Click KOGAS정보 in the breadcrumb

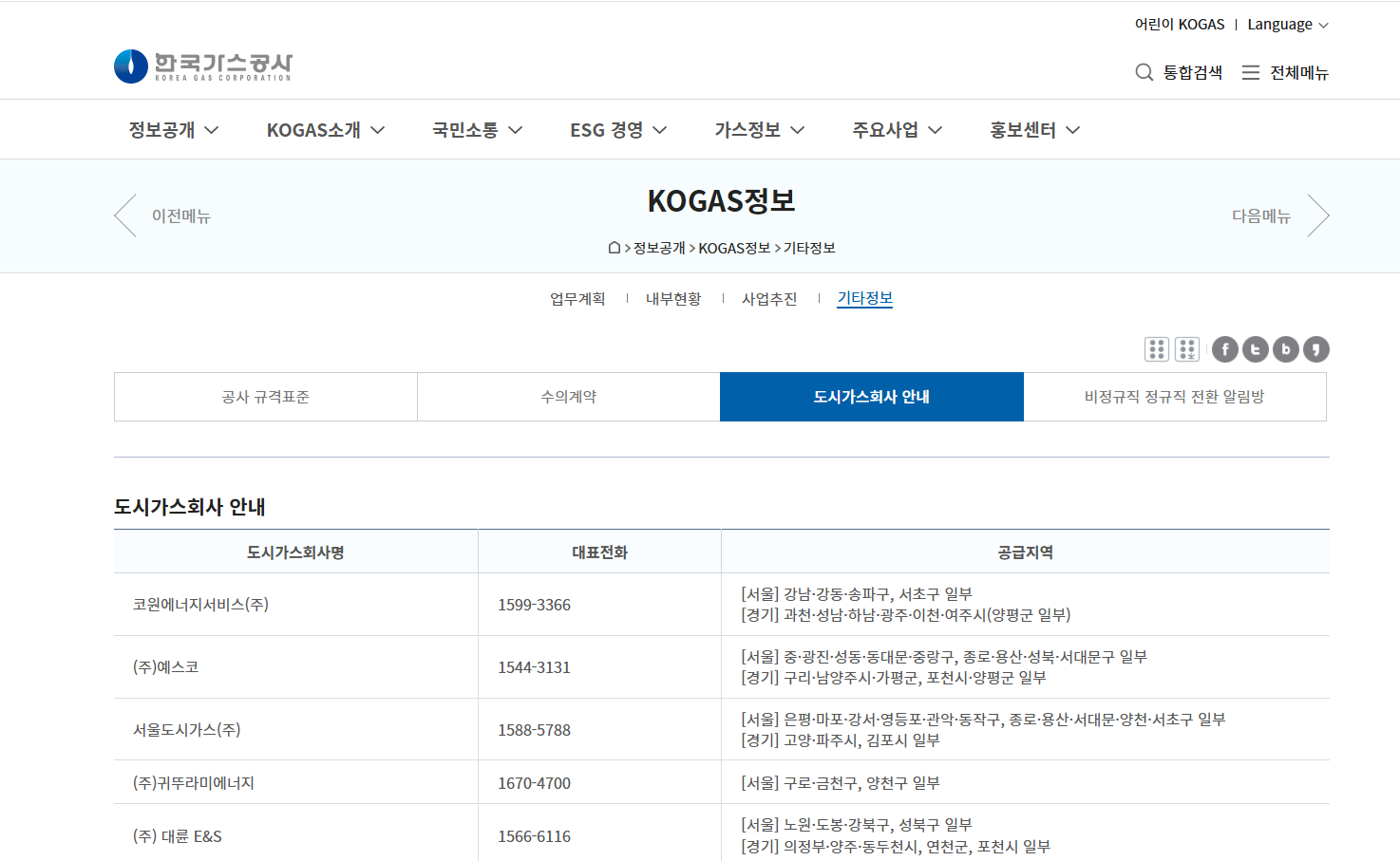[734, 248]
